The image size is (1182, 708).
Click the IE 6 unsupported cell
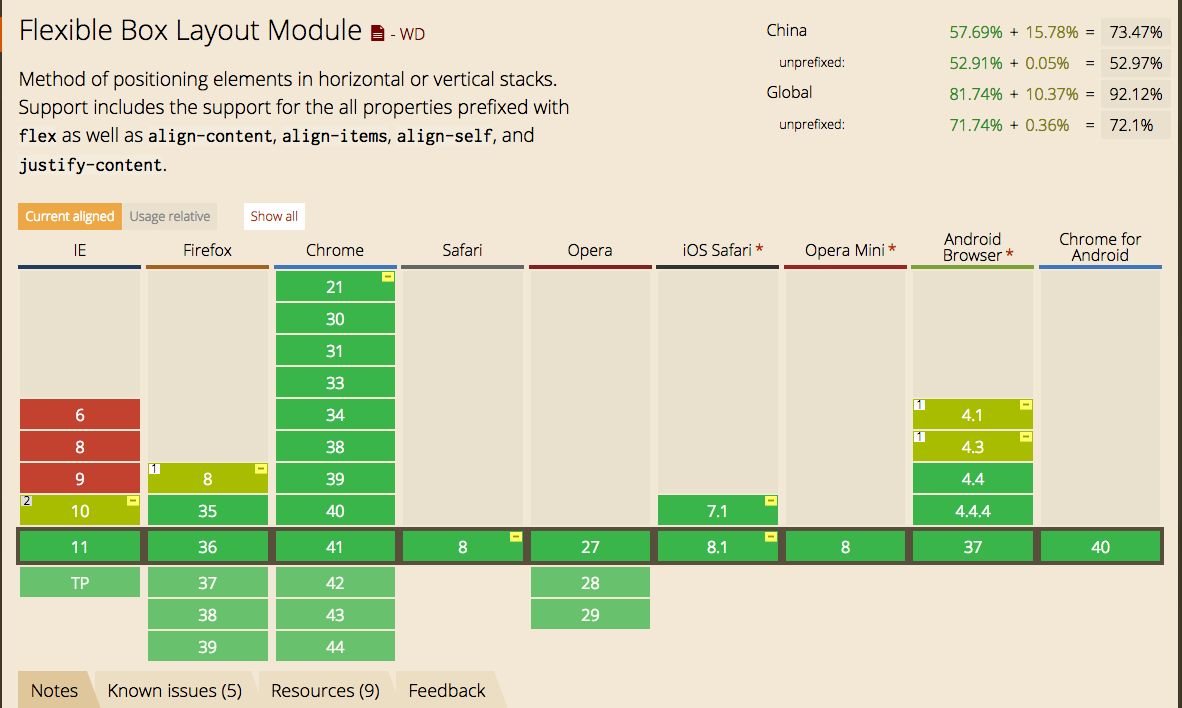click(80, 414)
